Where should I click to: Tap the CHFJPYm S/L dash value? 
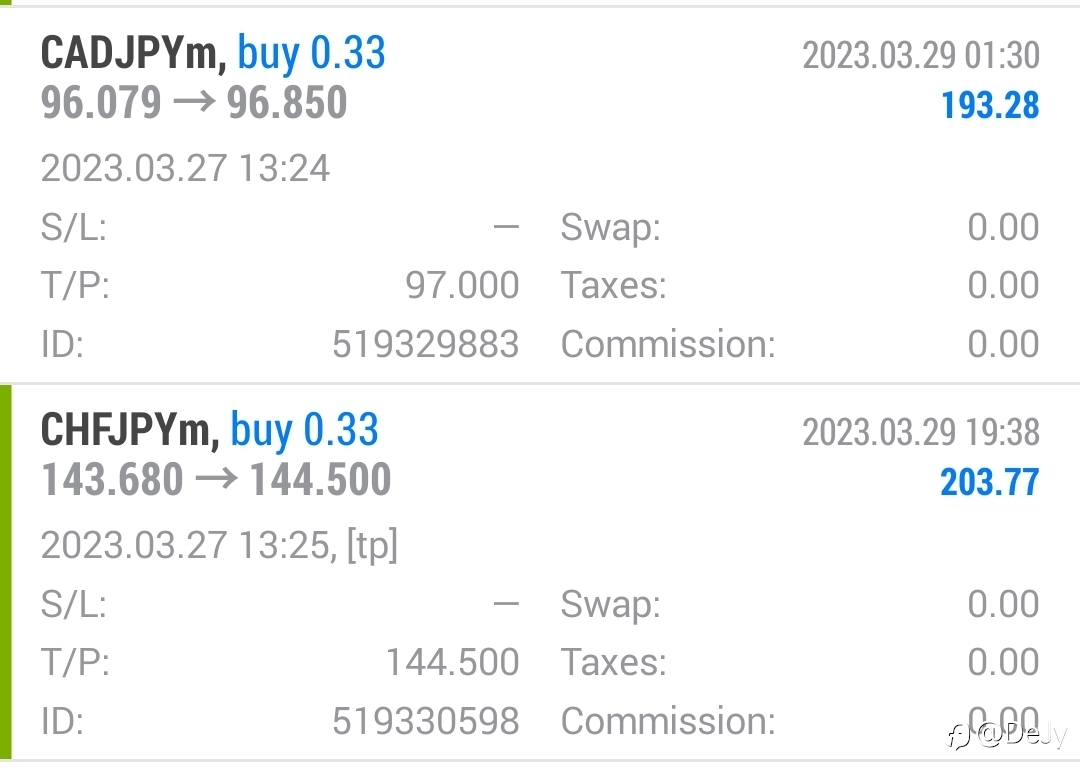point(506,604)
